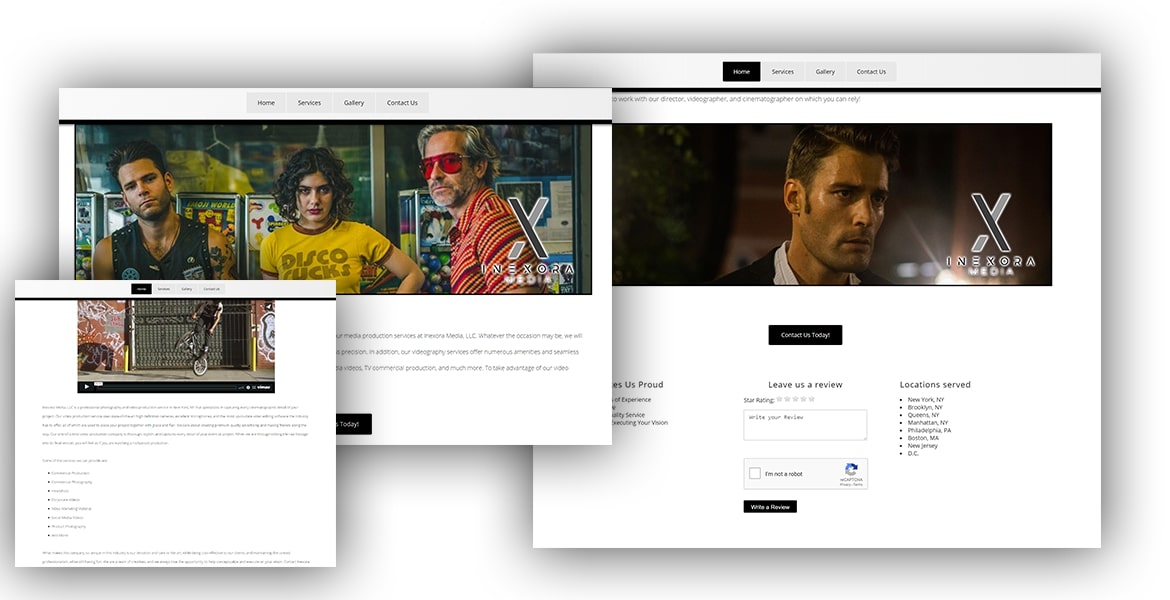Open Home tab in the small bottom-left window
This screenshot has height=600, width=1170.
point(142,289)
